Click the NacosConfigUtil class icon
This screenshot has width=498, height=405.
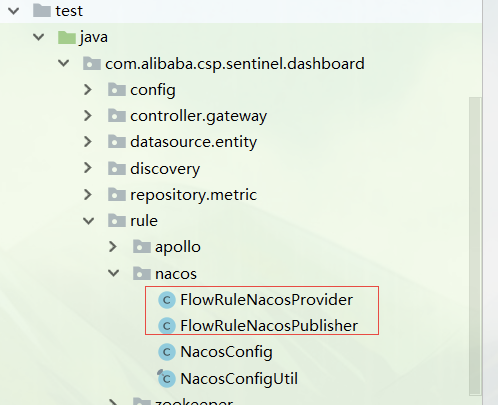(166, 378)
